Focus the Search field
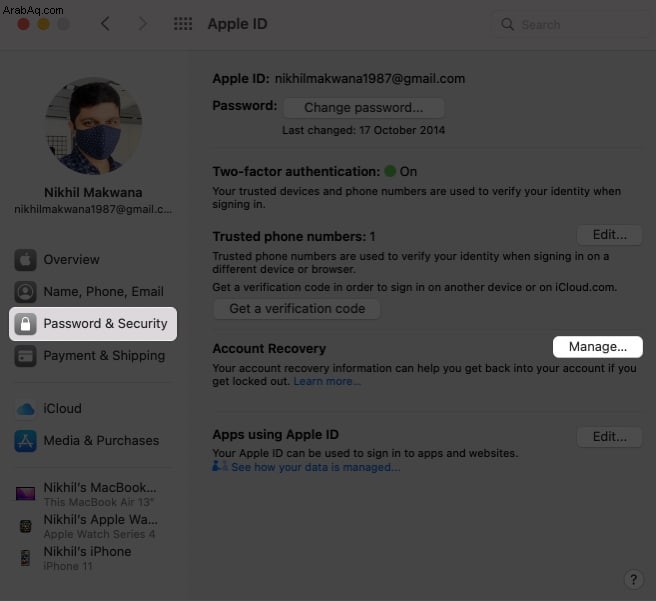This screenshot has height=601, width=656. coord(571,25)
